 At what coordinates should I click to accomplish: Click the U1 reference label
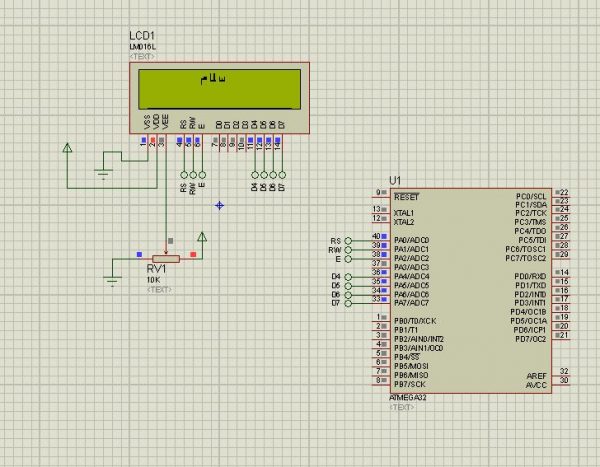point(395,180)
